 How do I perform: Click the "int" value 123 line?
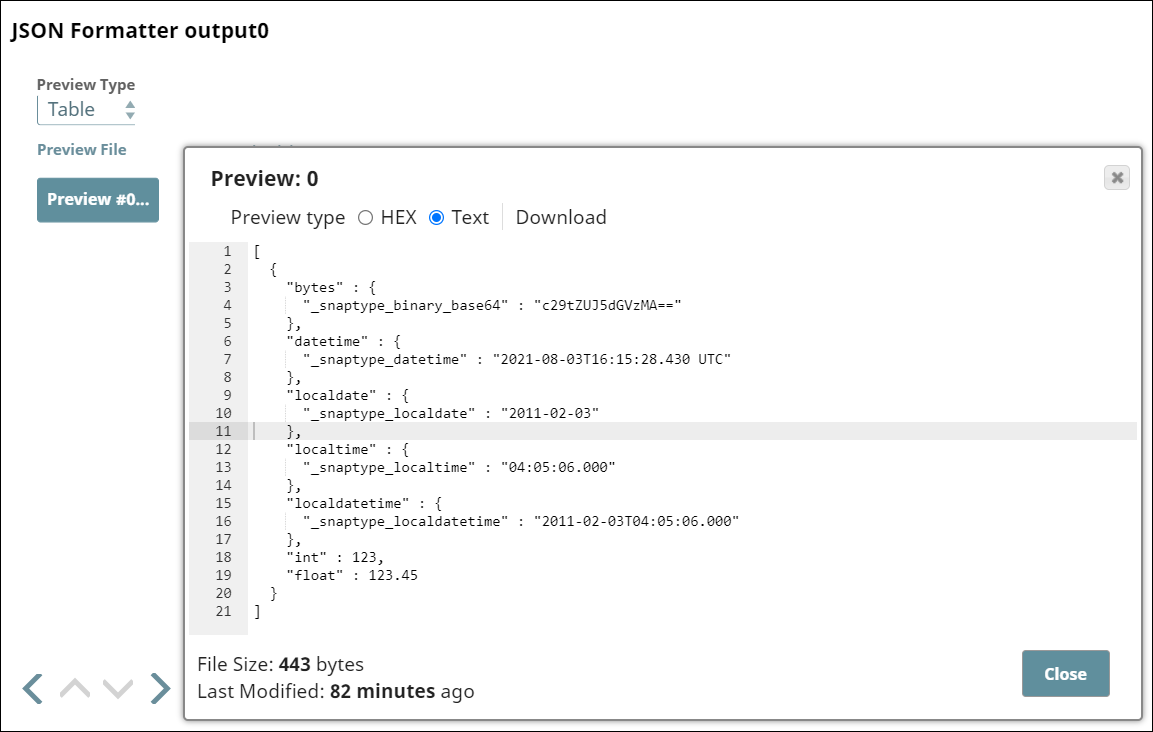(x=334, y=557)
